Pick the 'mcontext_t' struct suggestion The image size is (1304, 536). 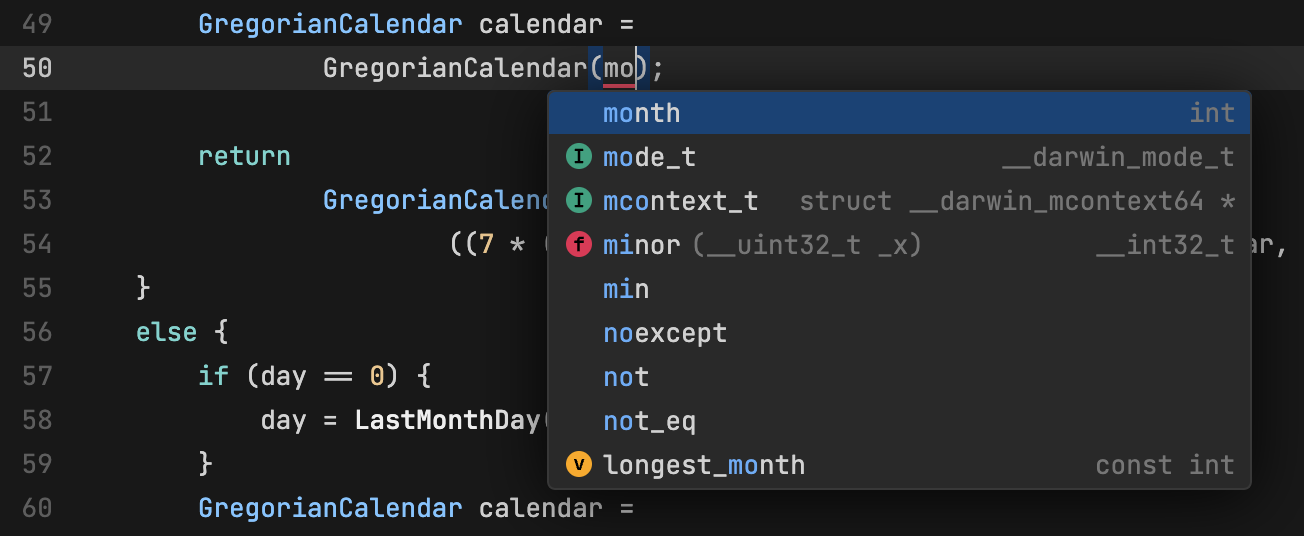tap(680, 201)
